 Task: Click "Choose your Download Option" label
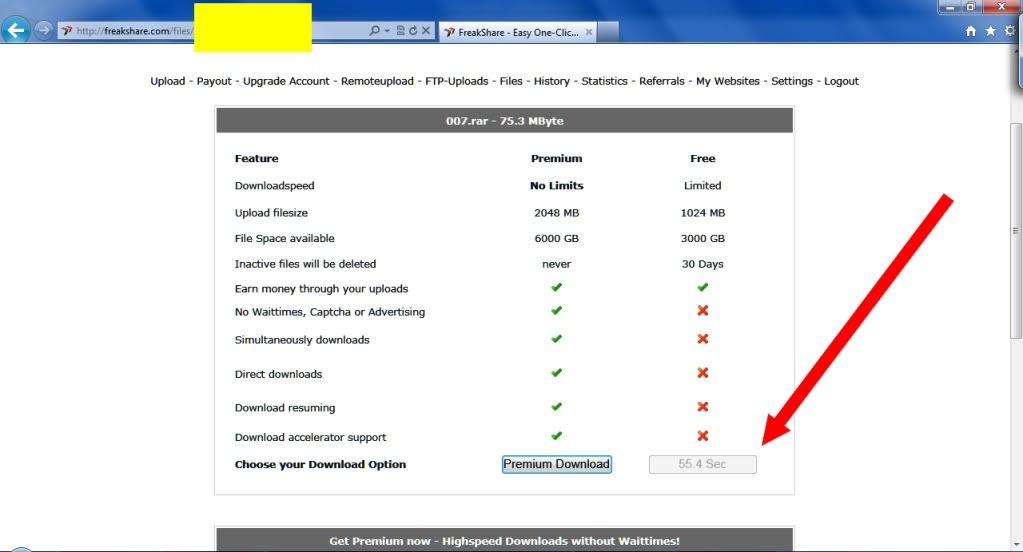pos(320,465)
